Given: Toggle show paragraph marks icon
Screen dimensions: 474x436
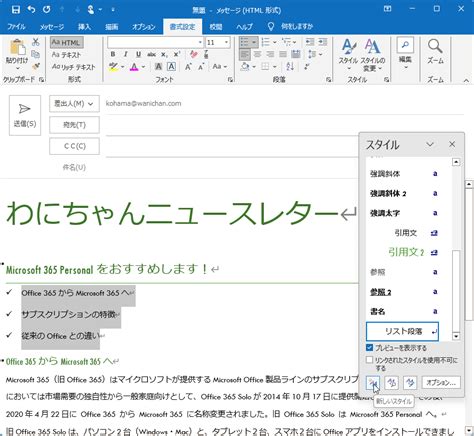Looking at the screenshot, I should point(306,67).
